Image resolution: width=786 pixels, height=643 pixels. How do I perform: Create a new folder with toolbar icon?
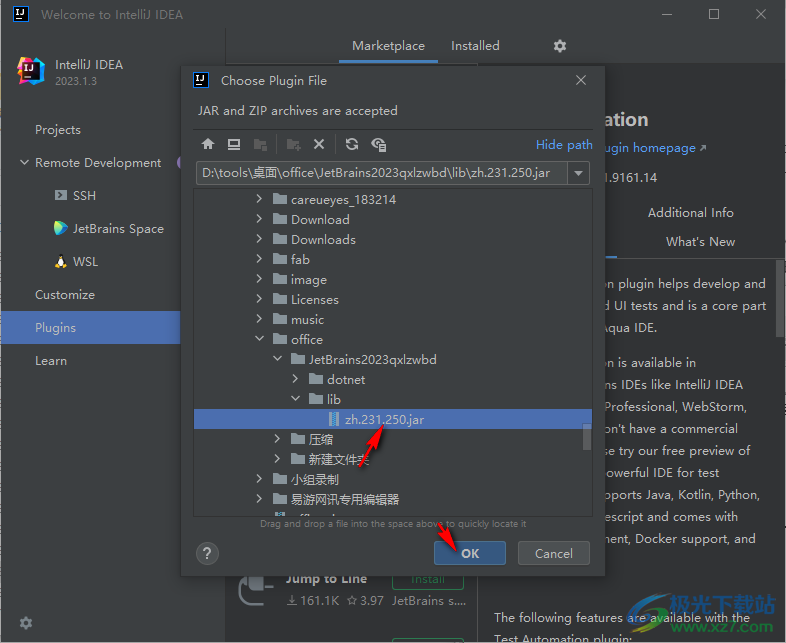[x=293, y=145]
